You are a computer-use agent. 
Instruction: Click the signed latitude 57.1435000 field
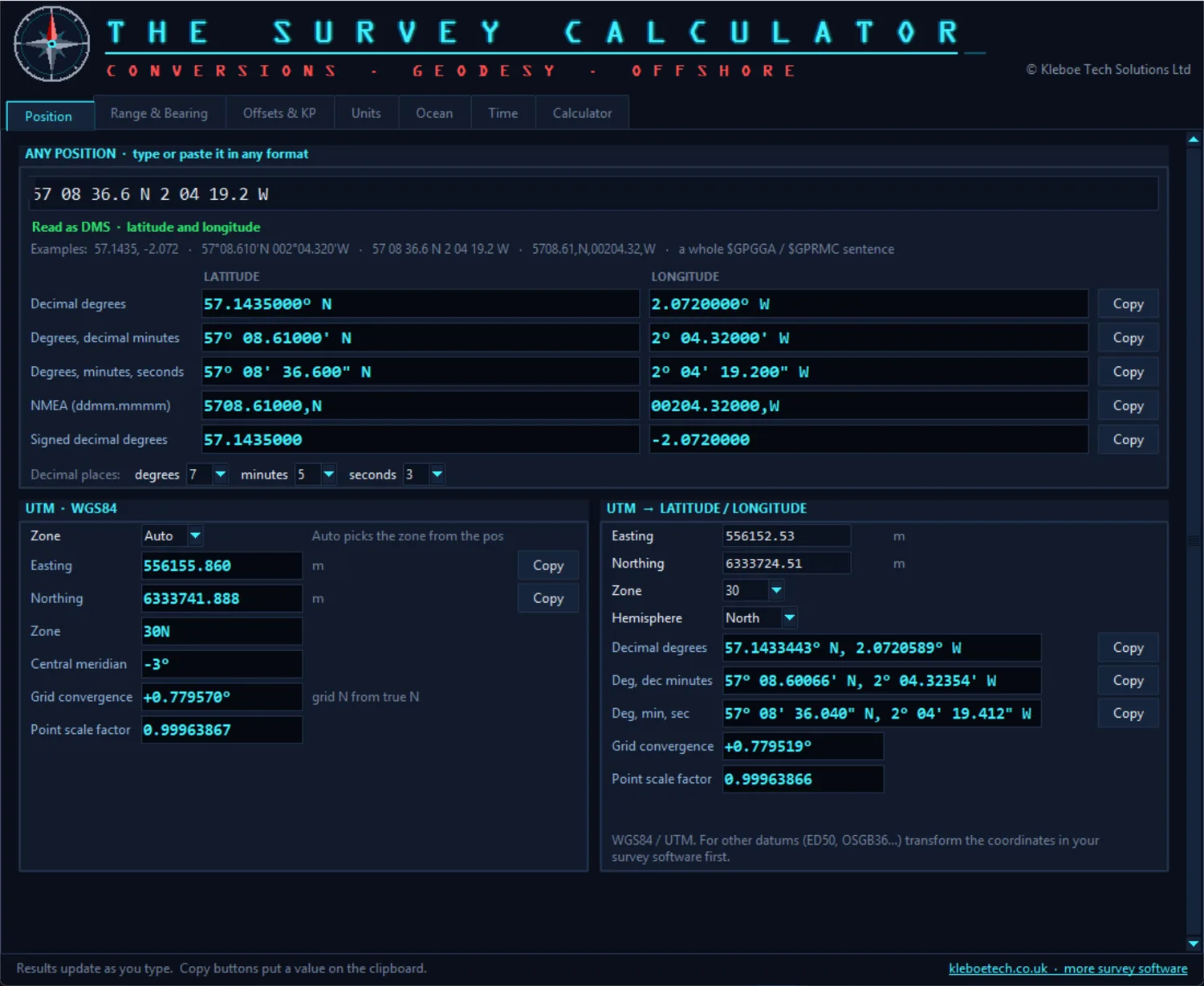pos(421,440)
